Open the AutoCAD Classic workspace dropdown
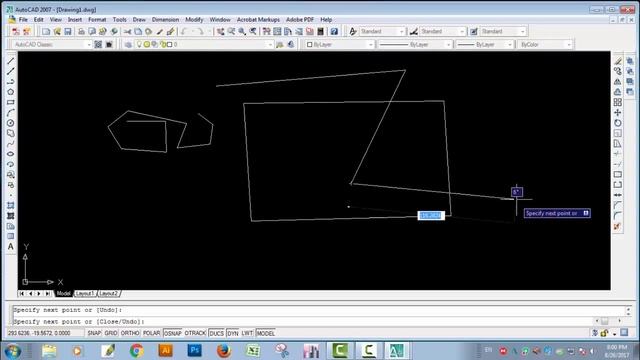 point(52,44)
